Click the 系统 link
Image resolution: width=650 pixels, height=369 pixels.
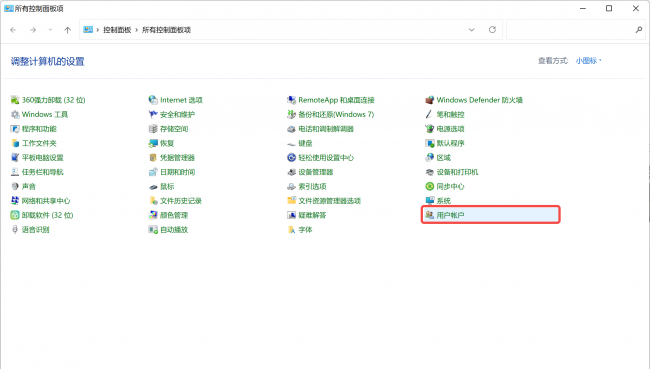tap(444, 201)
